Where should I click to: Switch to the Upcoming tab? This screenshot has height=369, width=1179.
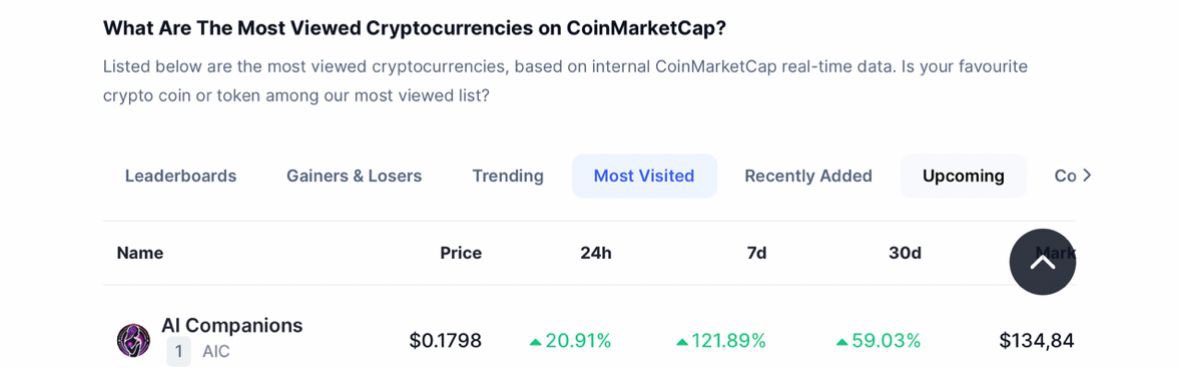(963, 176)
